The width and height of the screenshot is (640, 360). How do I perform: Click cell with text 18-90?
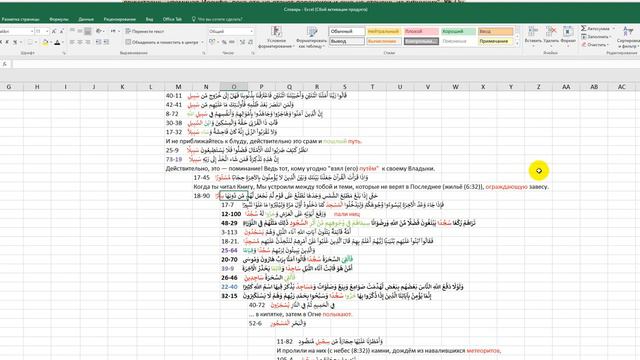pos(202,196)
